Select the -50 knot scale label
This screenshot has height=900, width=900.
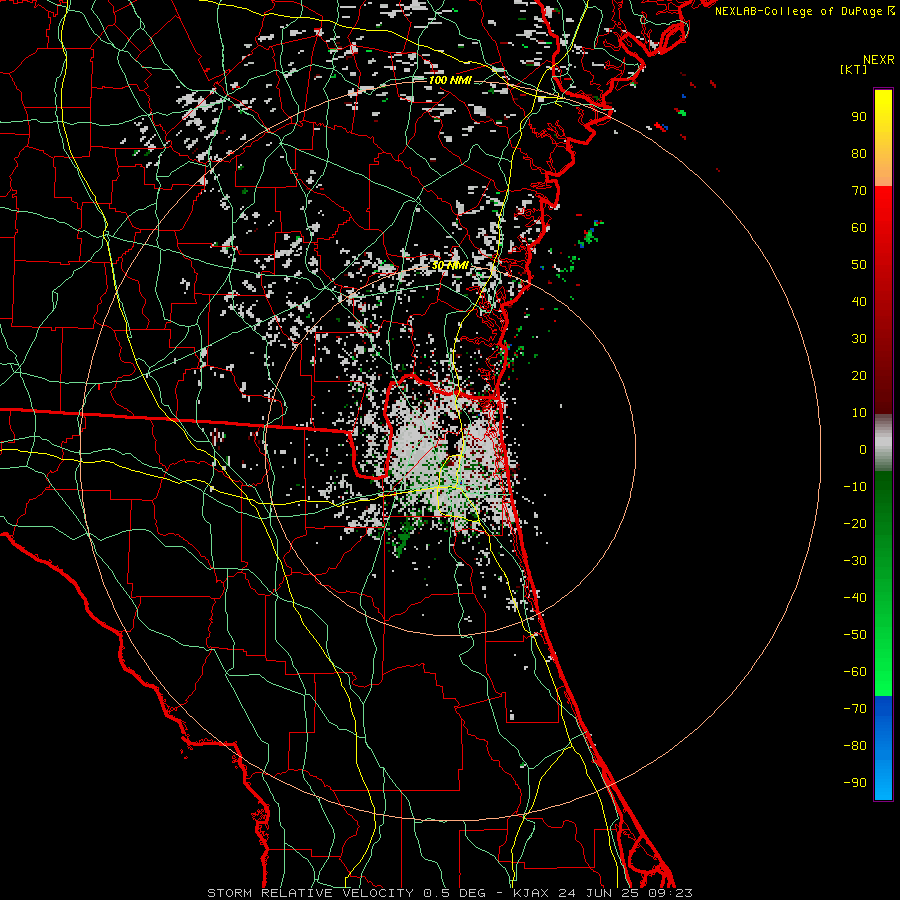tap(855, 634)
